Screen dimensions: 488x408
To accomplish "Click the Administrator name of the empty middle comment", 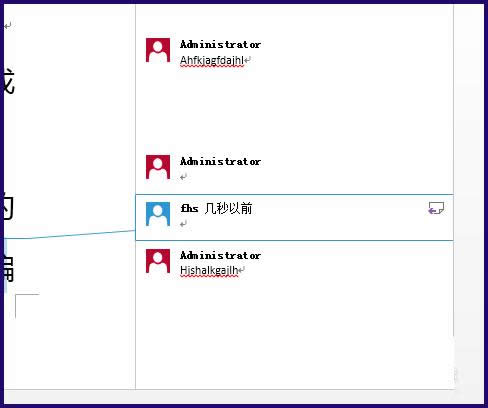I will pyautogui.click(x=220, y=161).
